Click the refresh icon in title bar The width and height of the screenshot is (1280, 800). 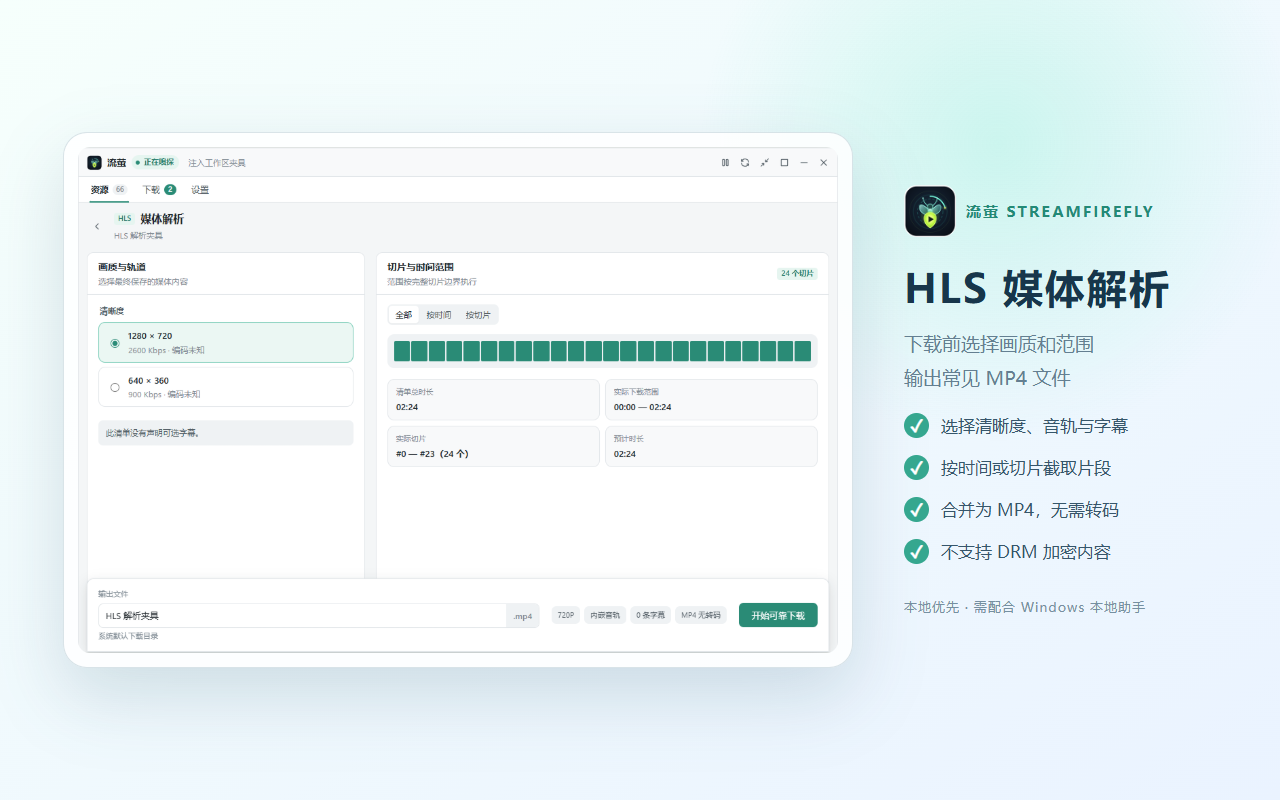click(745, 162)
